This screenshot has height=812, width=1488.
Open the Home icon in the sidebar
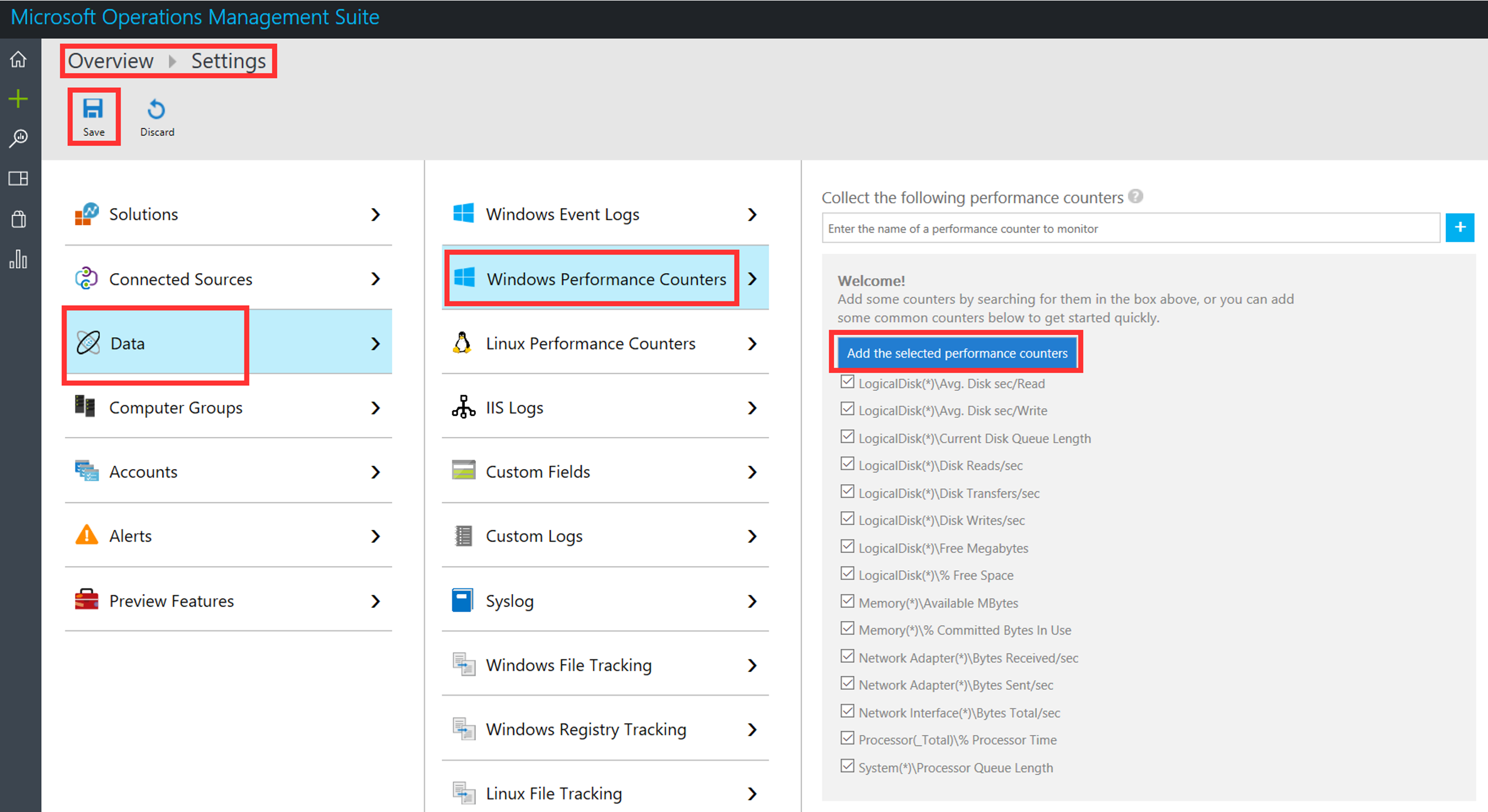click(19, 59)
